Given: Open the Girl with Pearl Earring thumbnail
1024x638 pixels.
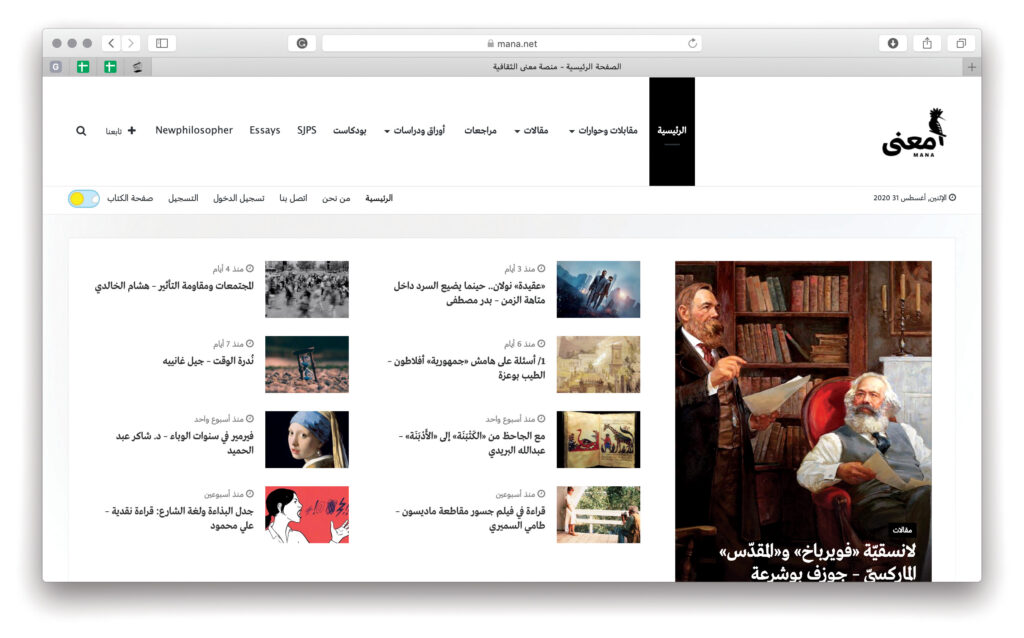Looking at the screenshot, I should [x=307, y=440].
